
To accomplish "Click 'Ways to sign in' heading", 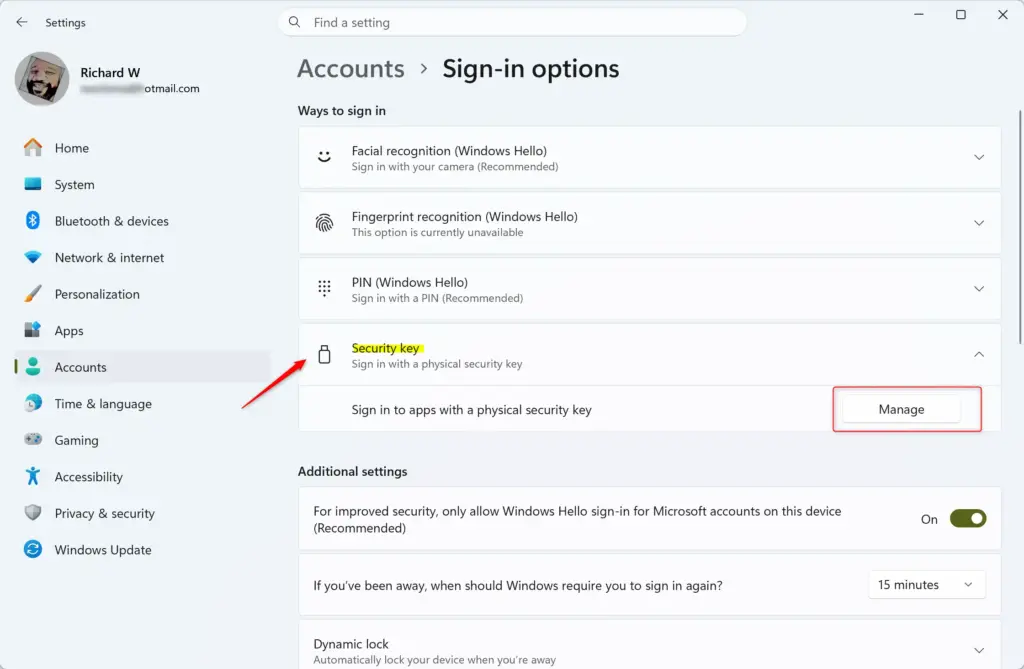I will [x=342, y=110].
